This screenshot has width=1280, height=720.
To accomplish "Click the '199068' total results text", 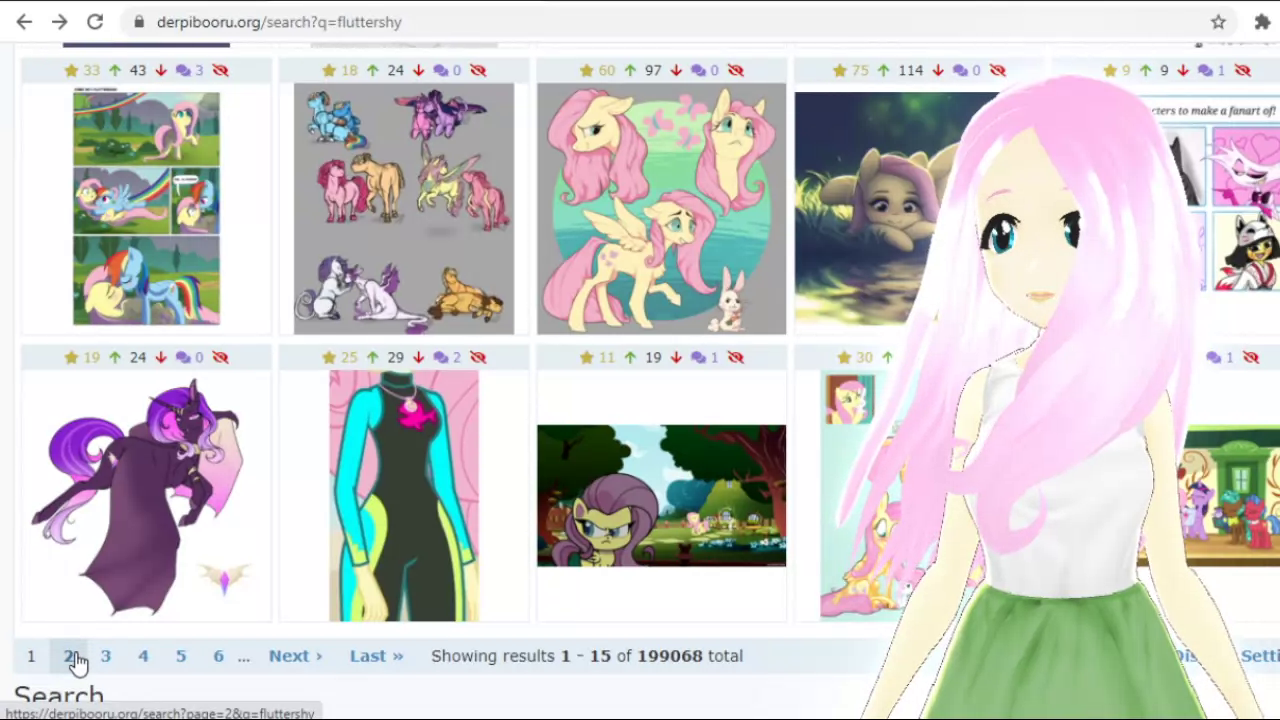I will click(670, 656).
